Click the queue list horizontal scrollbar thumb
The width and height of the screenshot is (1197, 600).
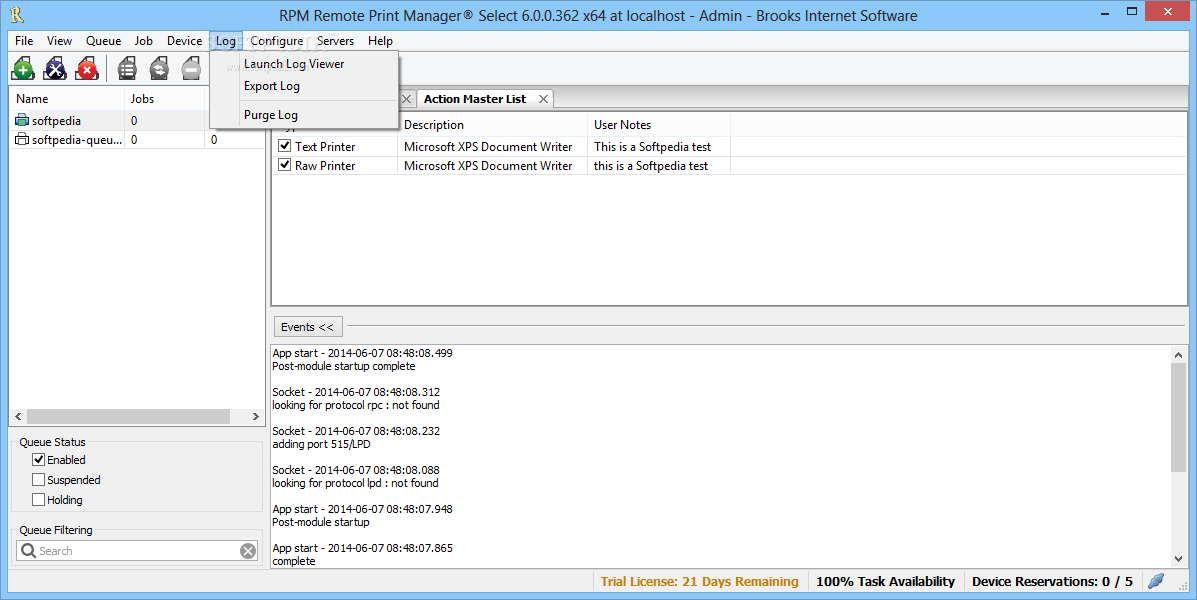coord(128,417)
